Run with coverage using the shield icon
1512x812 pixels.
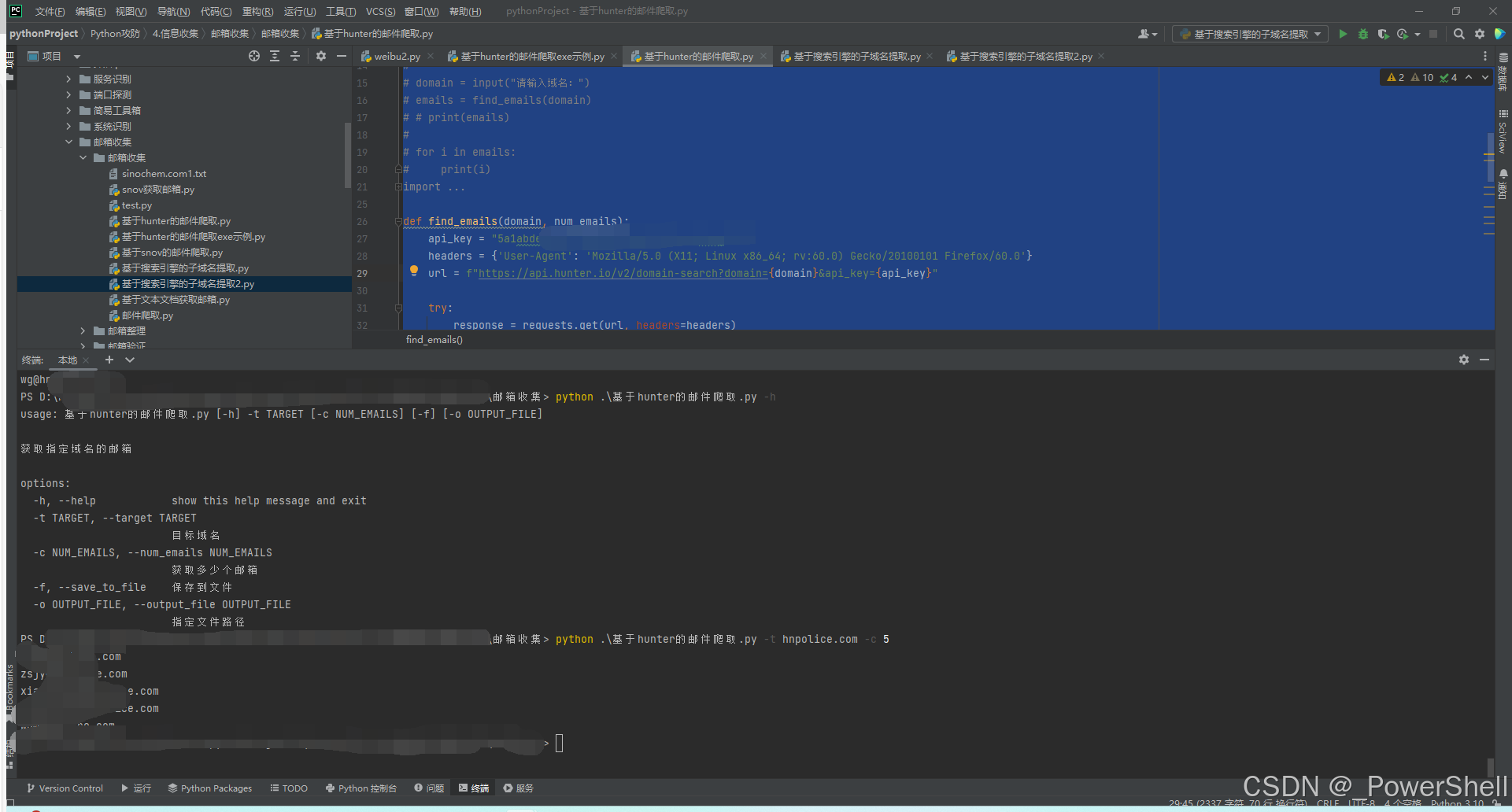[x=1383, y=34]
